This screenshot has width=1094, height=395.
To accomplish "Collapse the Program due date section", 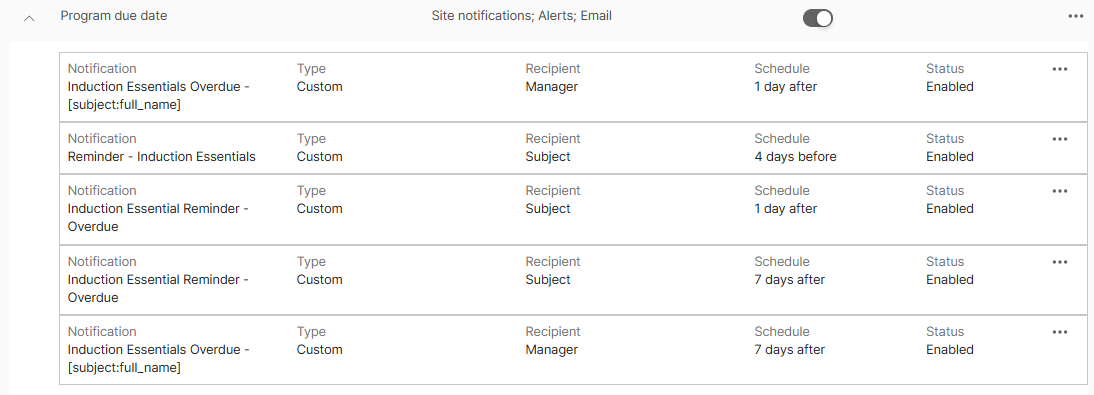I will click(x=29, y=19).
